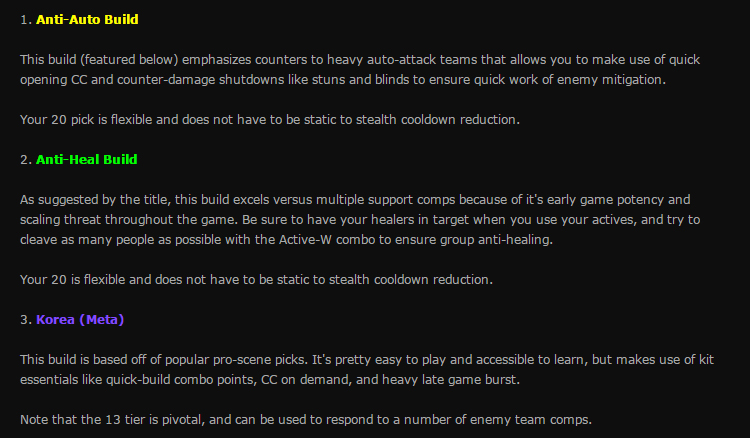Click the green Anti-Heal Build heading

(x=87, y=160)
